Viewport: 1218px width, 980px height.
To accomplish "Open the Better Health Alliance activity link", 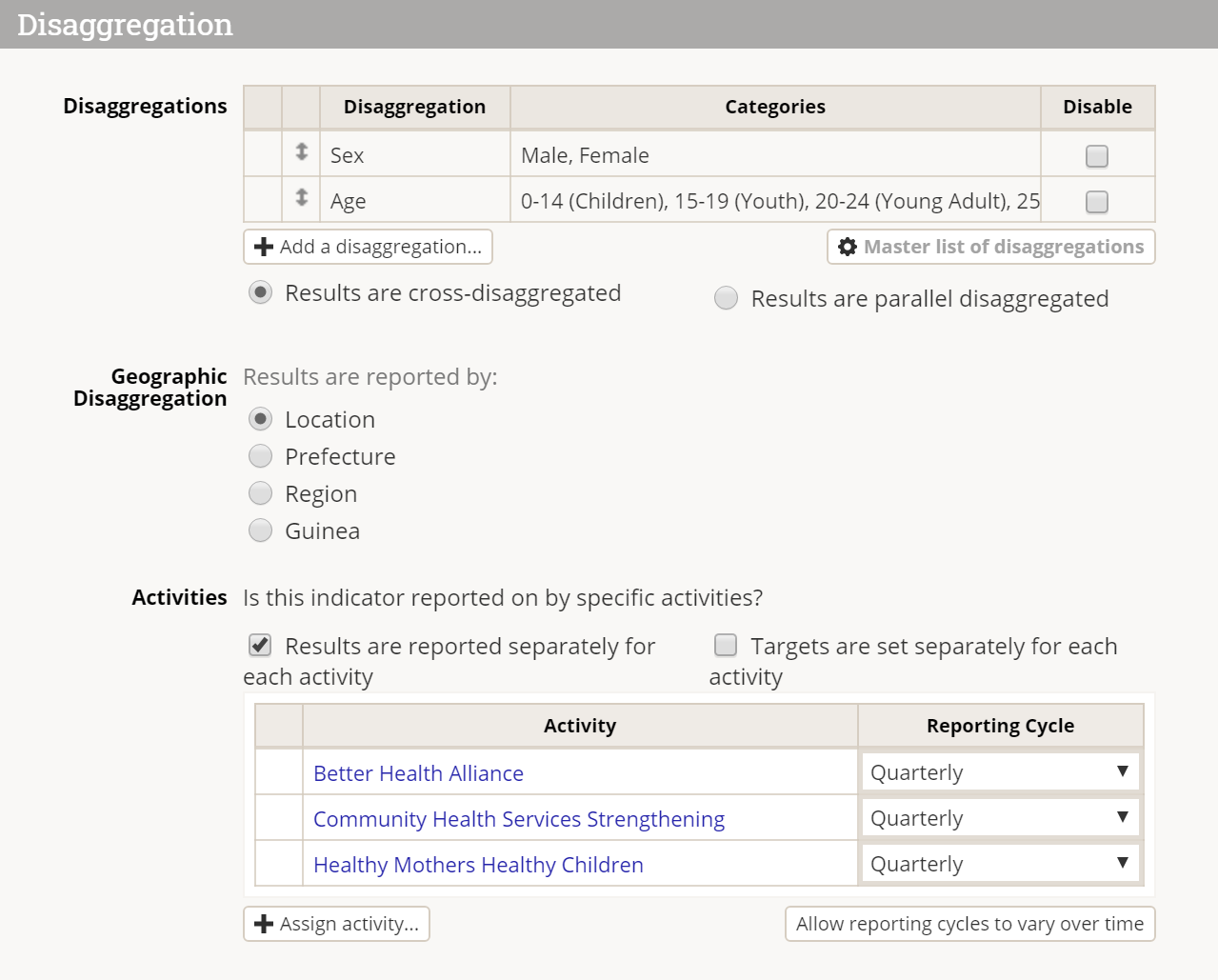I will [418, 773].
